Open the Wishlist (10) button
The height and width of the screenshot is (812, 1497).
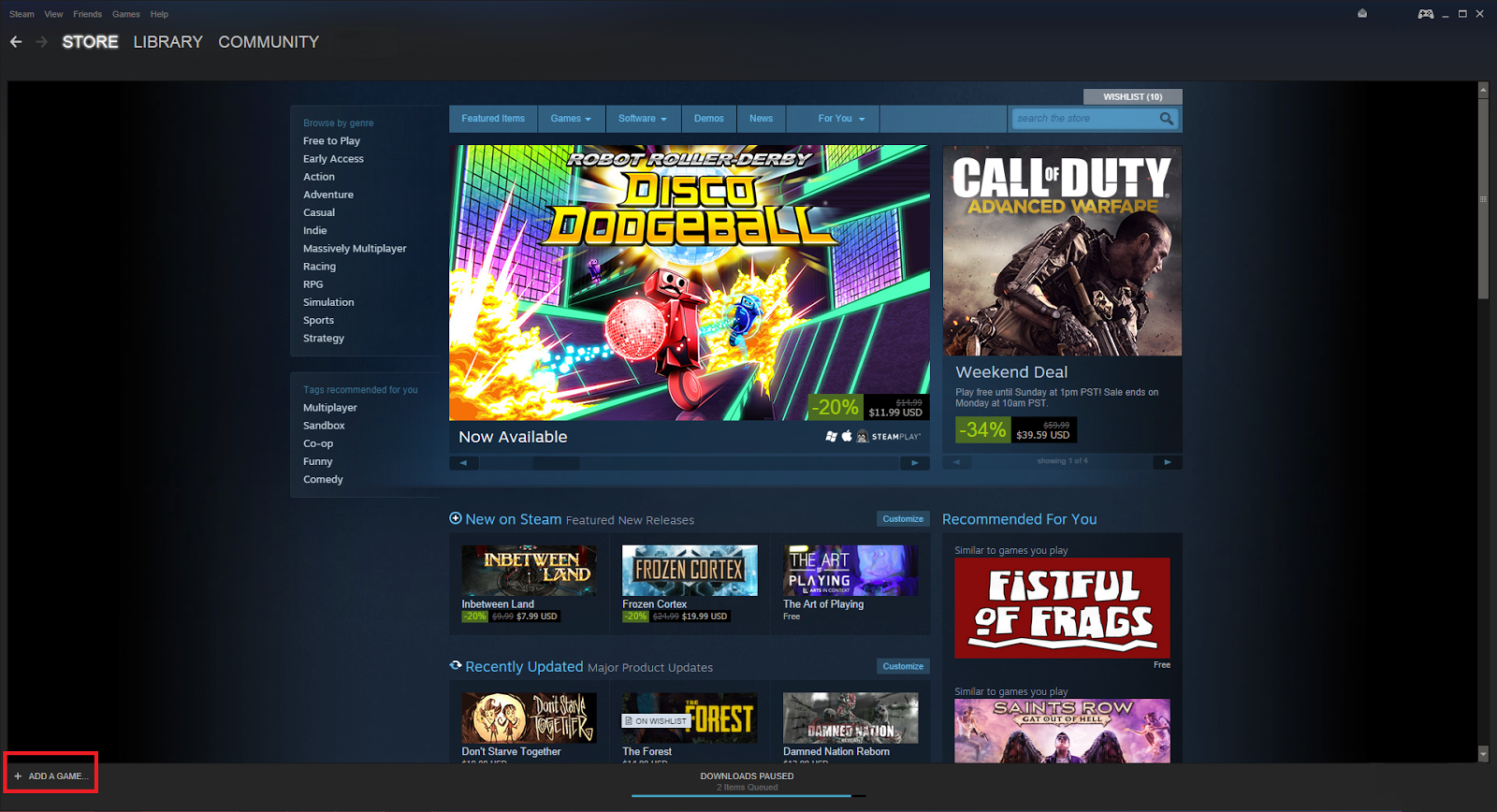(x=1132, y=96)
